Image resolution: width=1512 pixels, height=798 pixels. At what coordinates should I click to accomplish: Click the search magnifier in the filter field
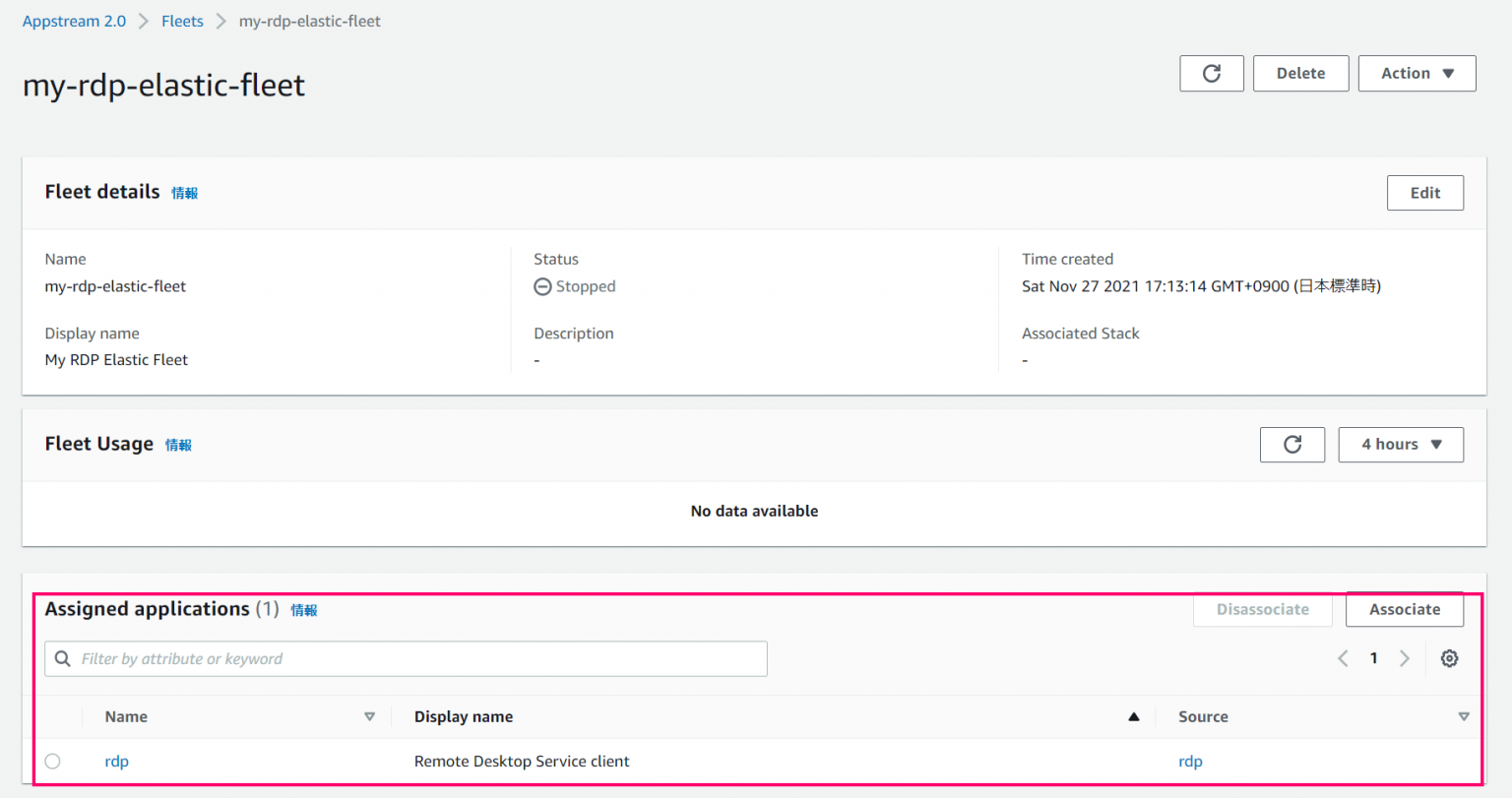tap(62, 658)
